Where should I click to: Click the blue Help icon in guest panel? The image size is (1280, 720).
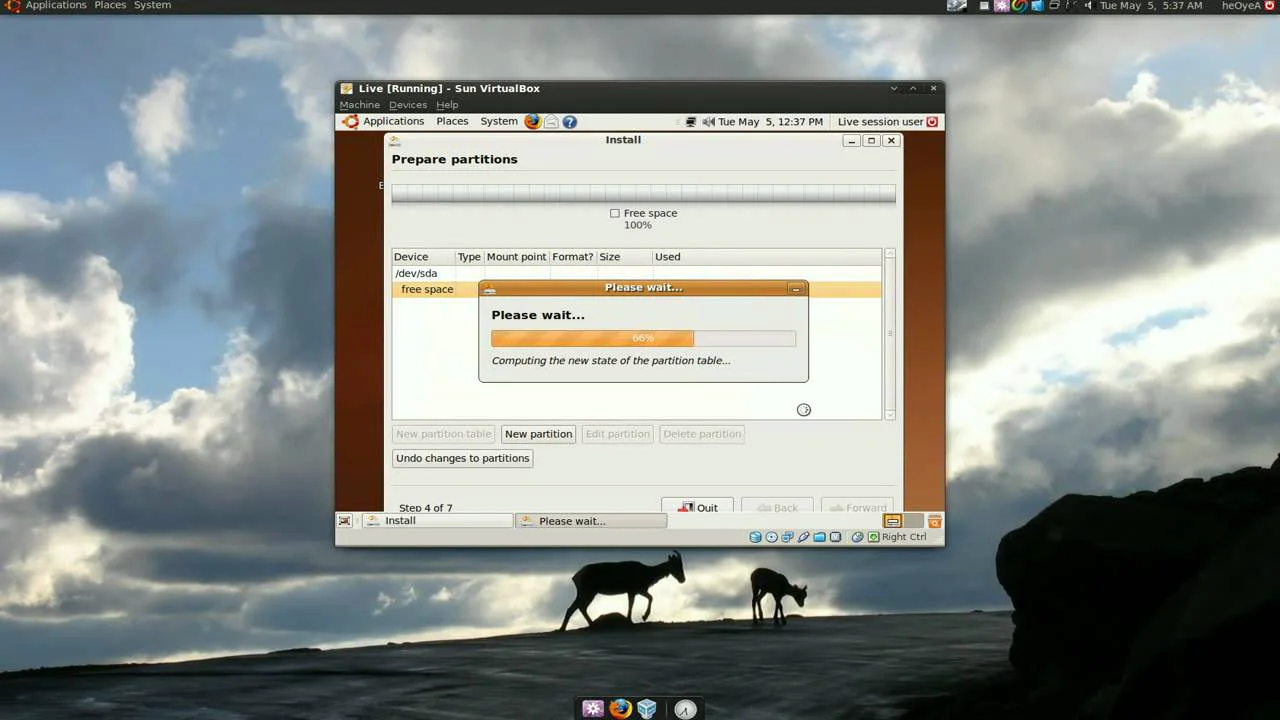pos(570,122)
